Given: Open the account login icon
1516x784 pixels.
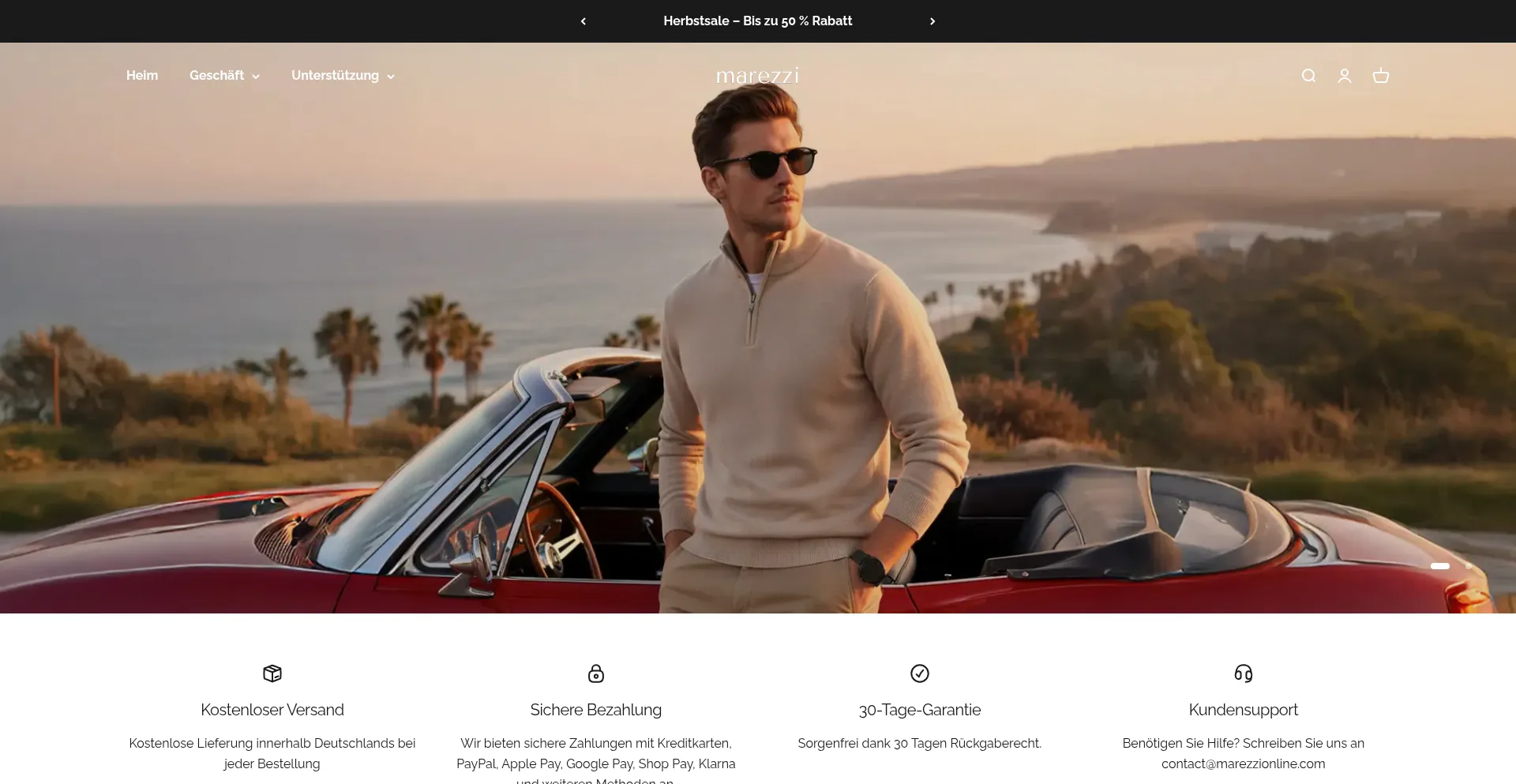Looking at the screenshot, I should 1345,76.
